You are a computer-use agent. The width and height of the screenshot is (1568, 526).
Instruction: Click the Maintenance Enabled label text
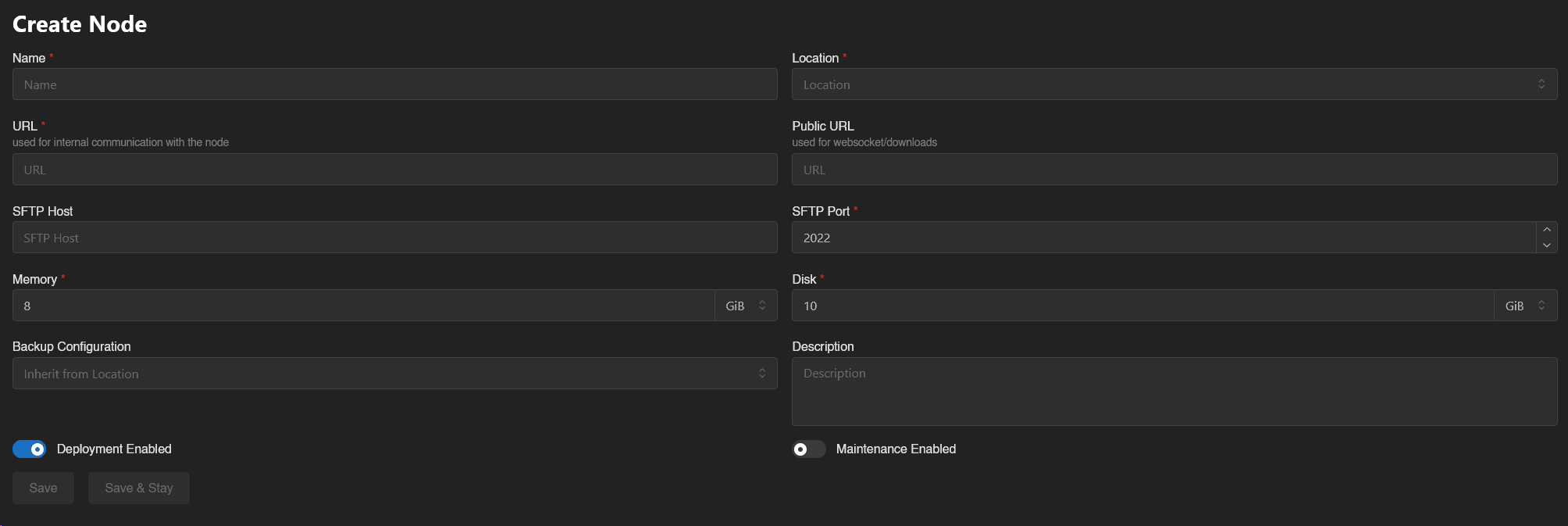[x=896, y=449]
